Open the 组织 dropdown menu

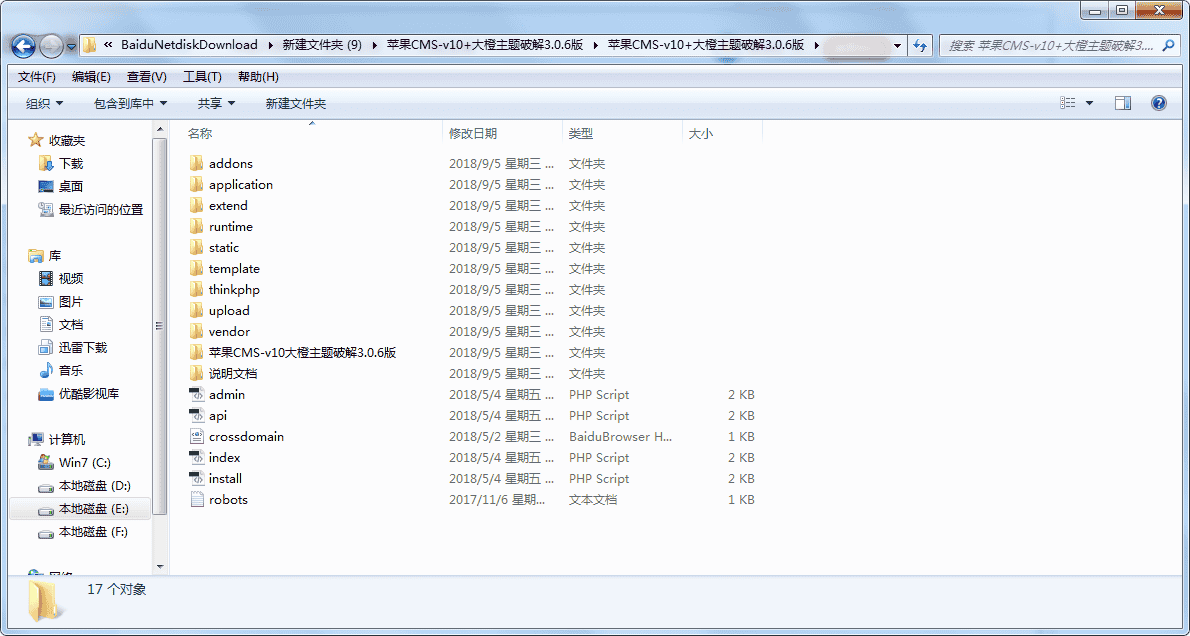coord(45,104)
